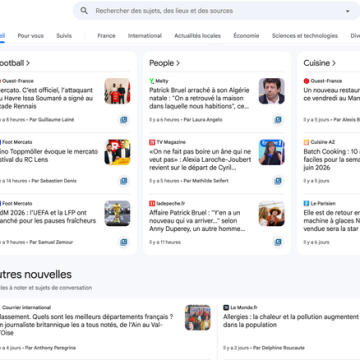The image size is (360, 360).
Task: Click Par Delphine Roucaute author text
Action: click(x=279, y=348)
